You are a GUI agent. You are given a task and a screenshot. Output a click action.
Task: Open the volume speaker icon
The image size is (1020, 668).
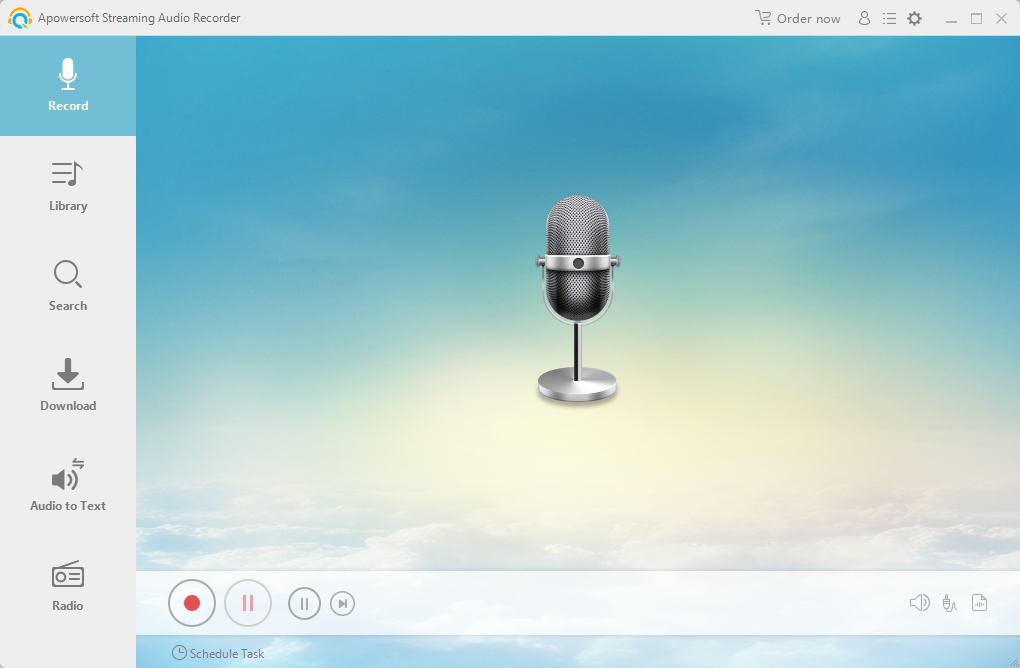coord(919,603)
